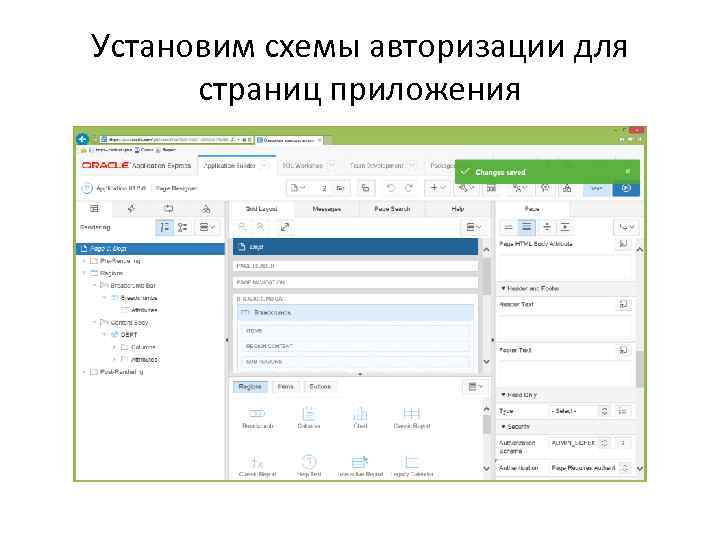Image resolution: width=720 pixels, height=540 pixels.
Task: Expand the Post-Rendering tree node
Action: pos(84,372)
